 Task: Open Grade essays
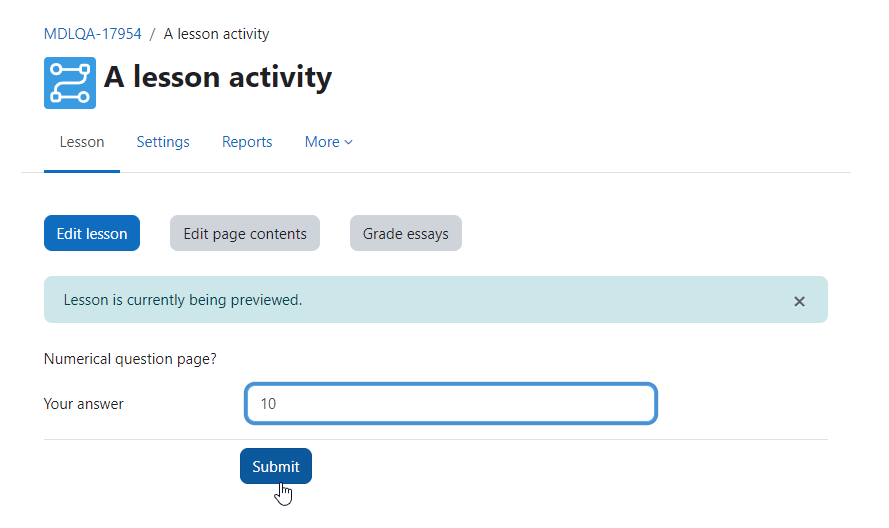tap(405, 233)
